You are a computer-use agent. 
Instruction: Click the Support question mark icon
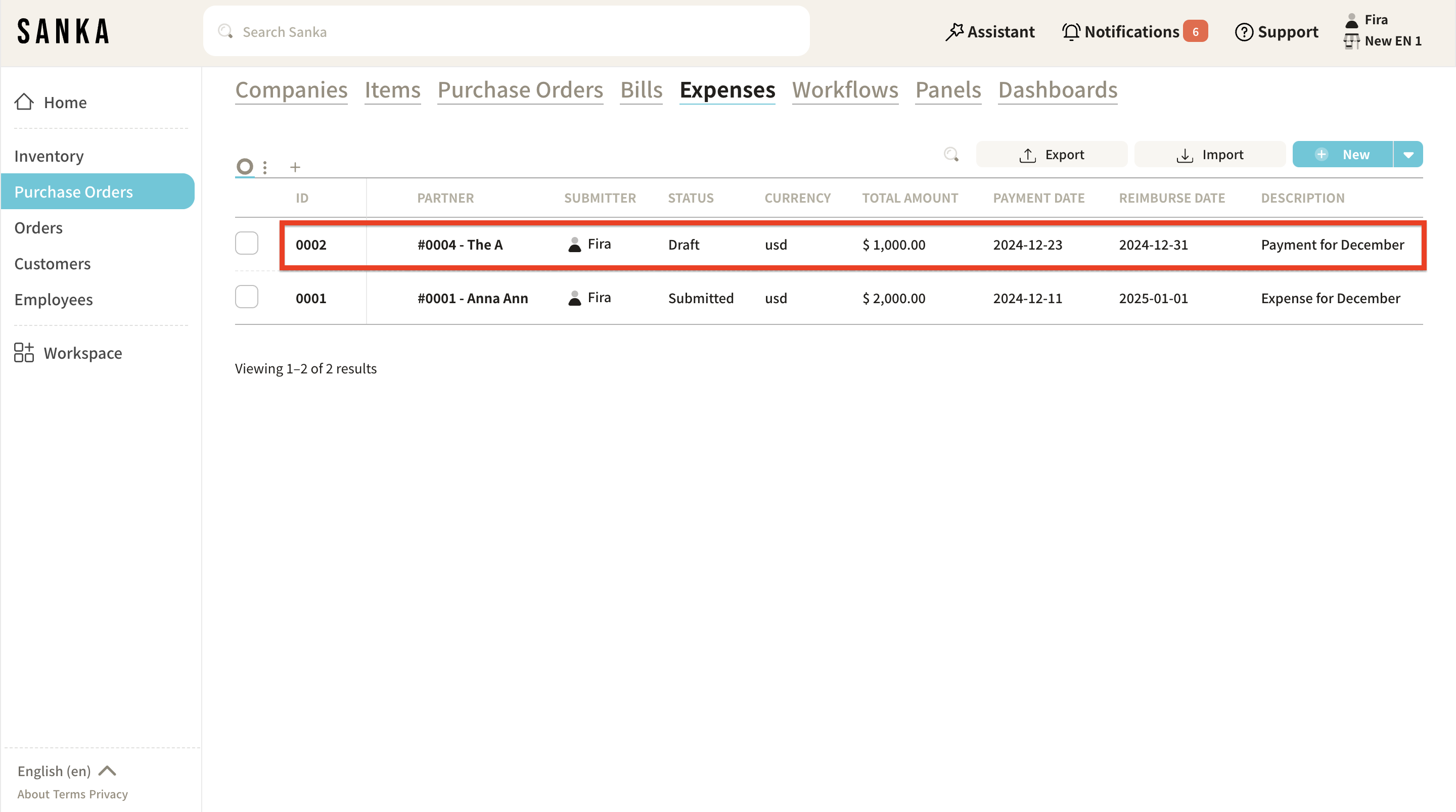tap(1244, 32)
